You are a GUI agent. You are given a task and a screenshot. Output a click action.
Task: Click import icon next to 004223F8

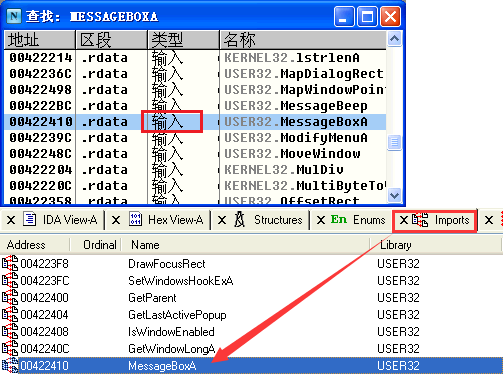[x=10, y=263]
